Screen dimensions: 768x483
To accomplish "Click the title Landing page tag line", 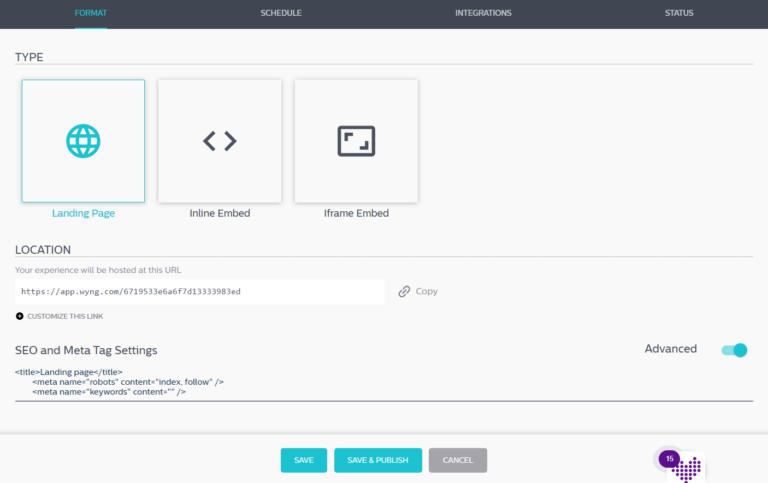I will point(69,372).
